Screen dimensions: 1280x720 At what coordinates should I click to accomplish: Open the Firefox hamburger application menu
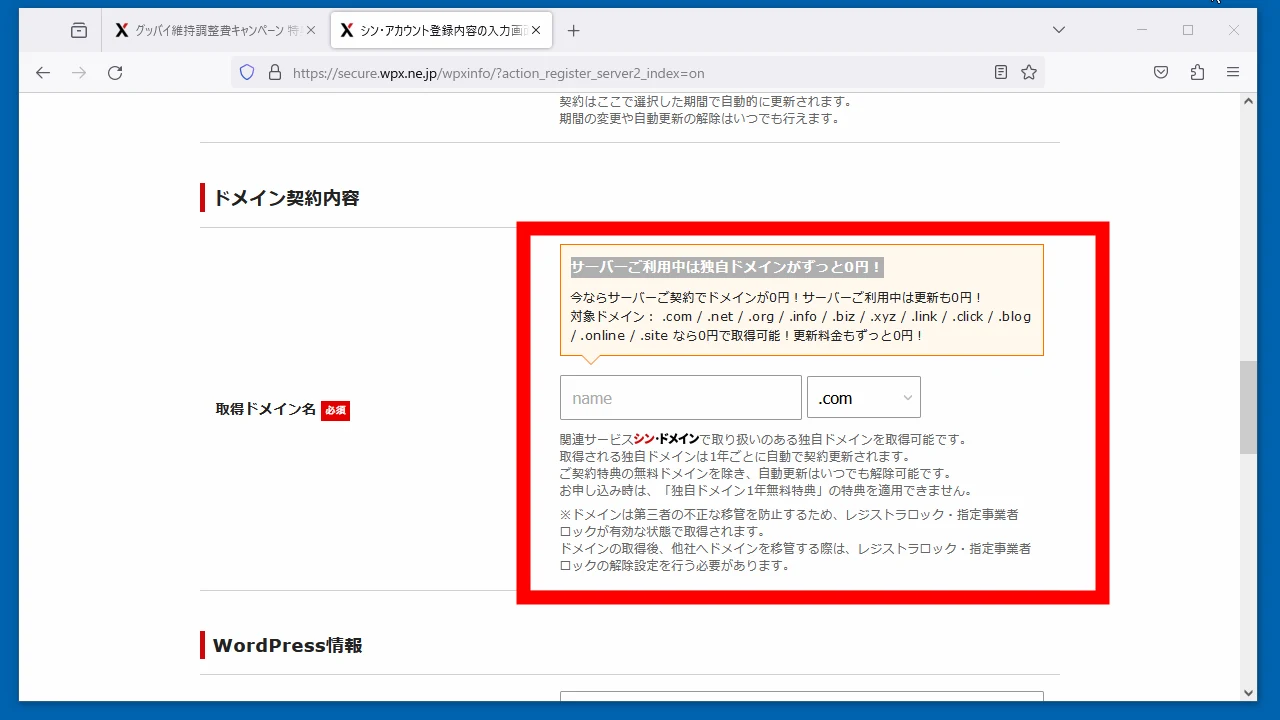(1233, 72)
